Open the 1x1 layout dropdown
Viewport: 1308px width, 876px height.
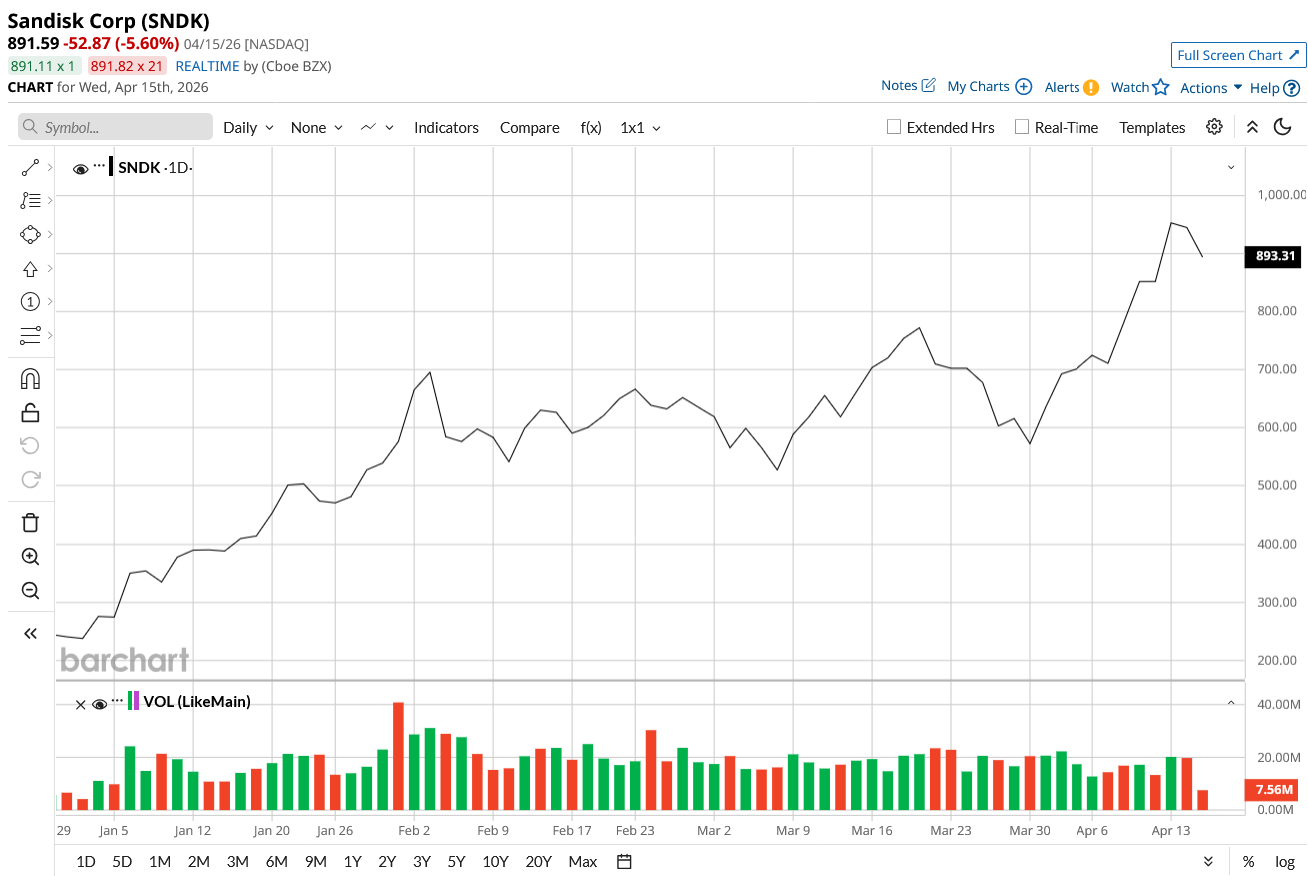(x=640, y=128)
